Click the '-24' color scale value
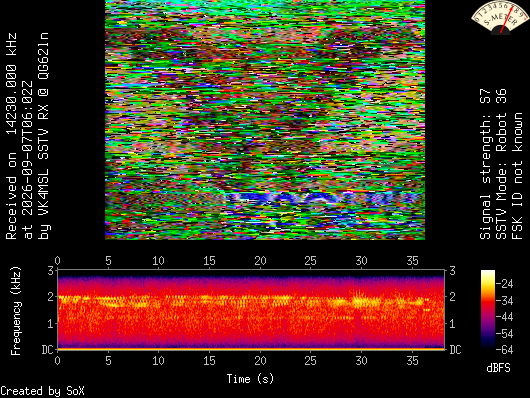This screenshot has height=398, width=530. point(505,284)
